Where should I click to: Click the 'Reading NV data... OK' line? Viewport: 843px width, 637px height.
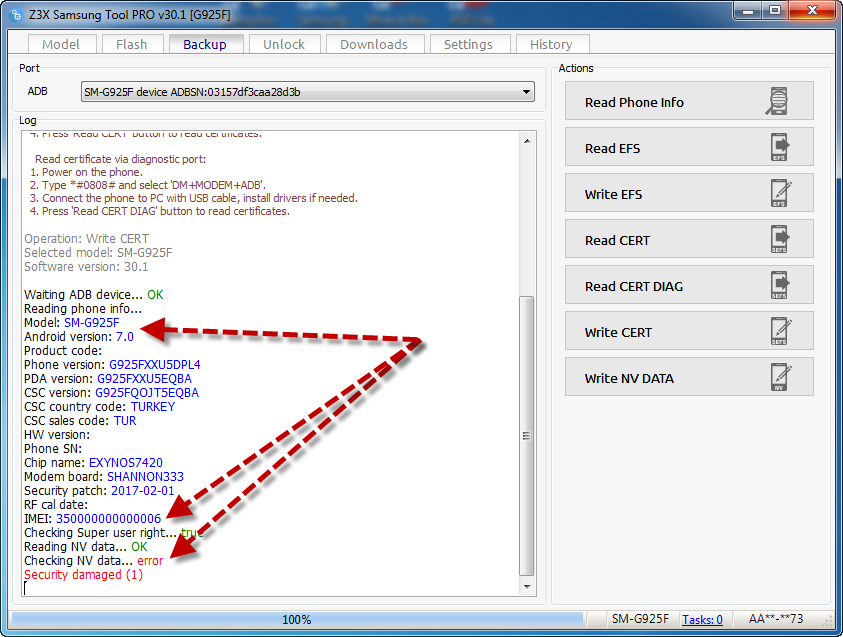(85, 547)
